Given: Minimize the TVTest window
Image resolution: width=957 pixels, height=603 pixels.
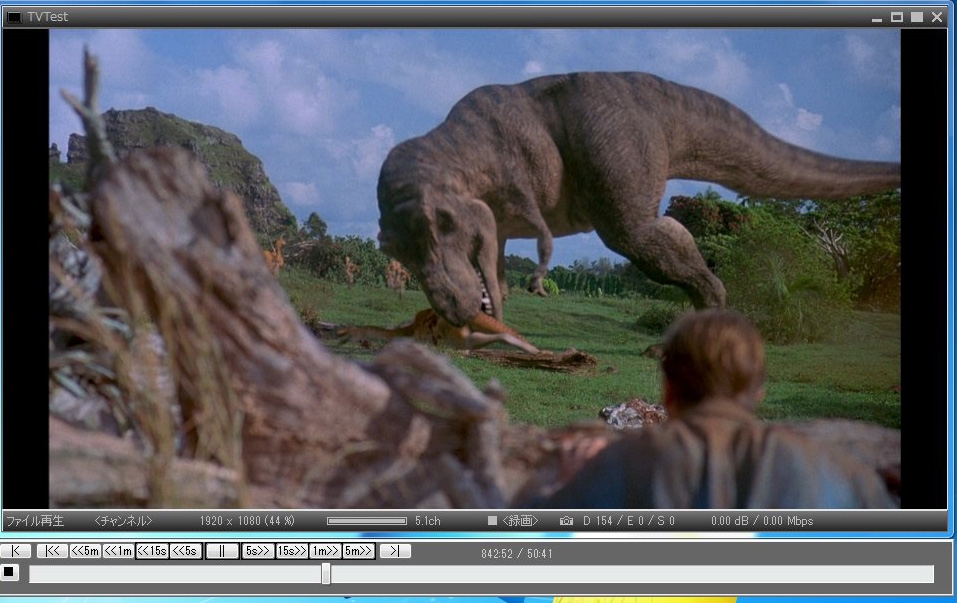Looking at the screenshot, I should (x=877, y=18).
